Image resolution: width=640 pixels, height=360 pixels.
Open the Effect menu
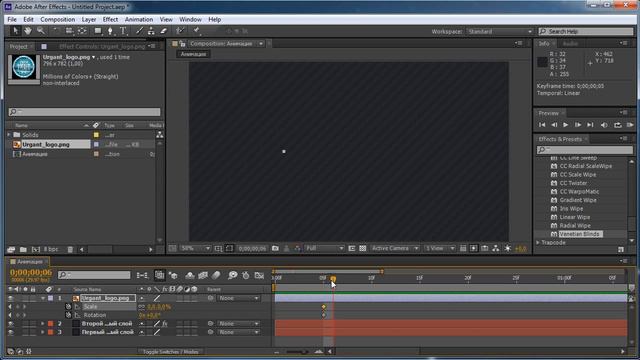tap(110, 19)
